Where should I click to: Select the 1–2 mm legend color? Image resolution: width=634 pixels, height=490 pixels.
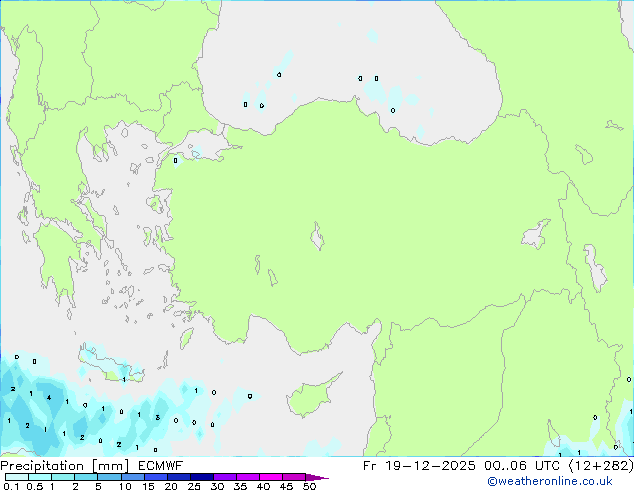click(63, 477)
